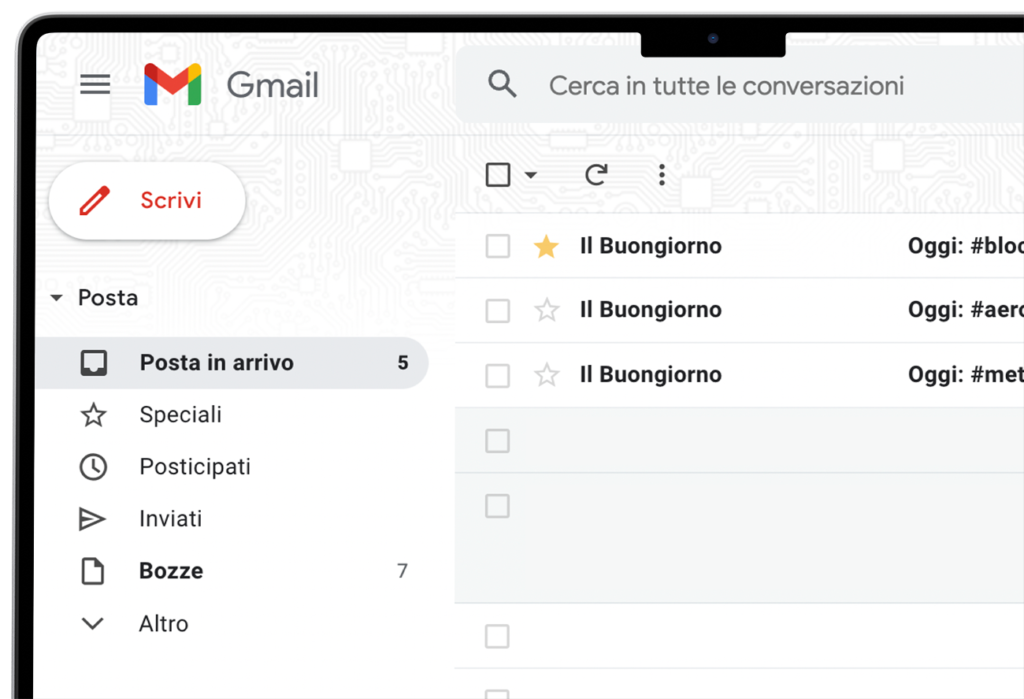1024x699 pixels.
Task: Click the search magnifier icon
Action: coord(502,84)
